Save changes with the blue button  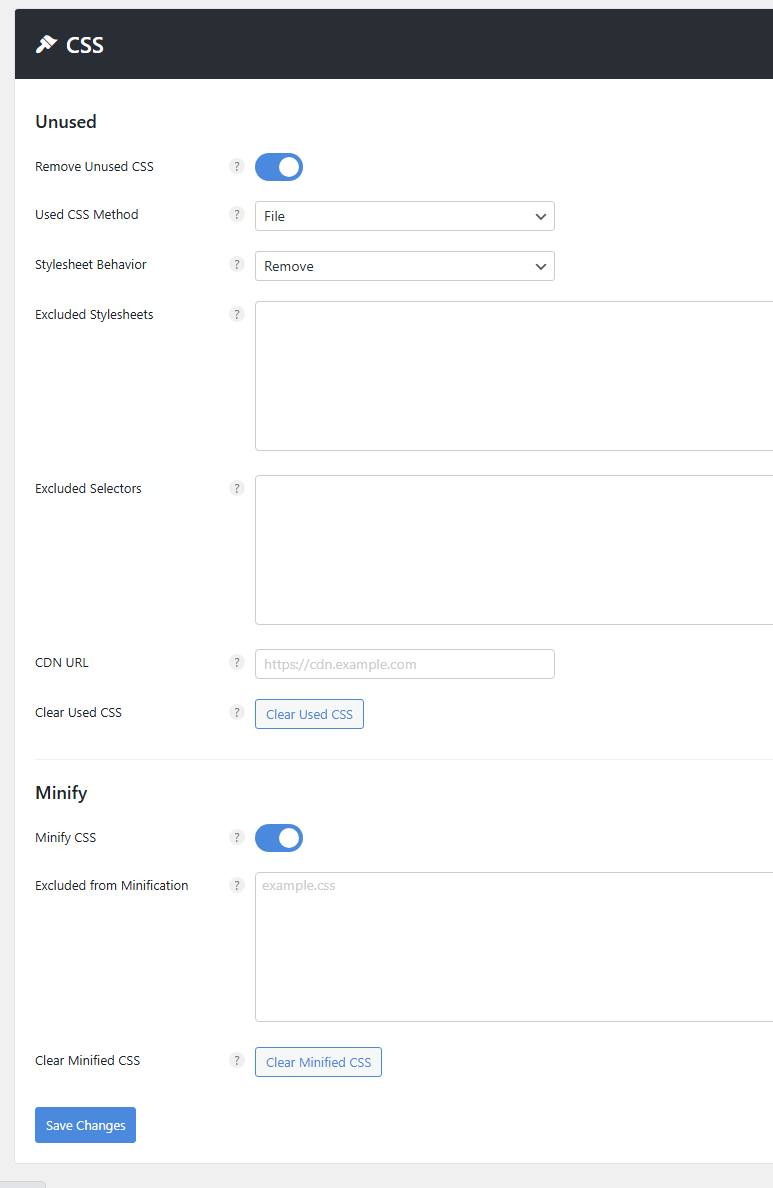(85, 1124)
